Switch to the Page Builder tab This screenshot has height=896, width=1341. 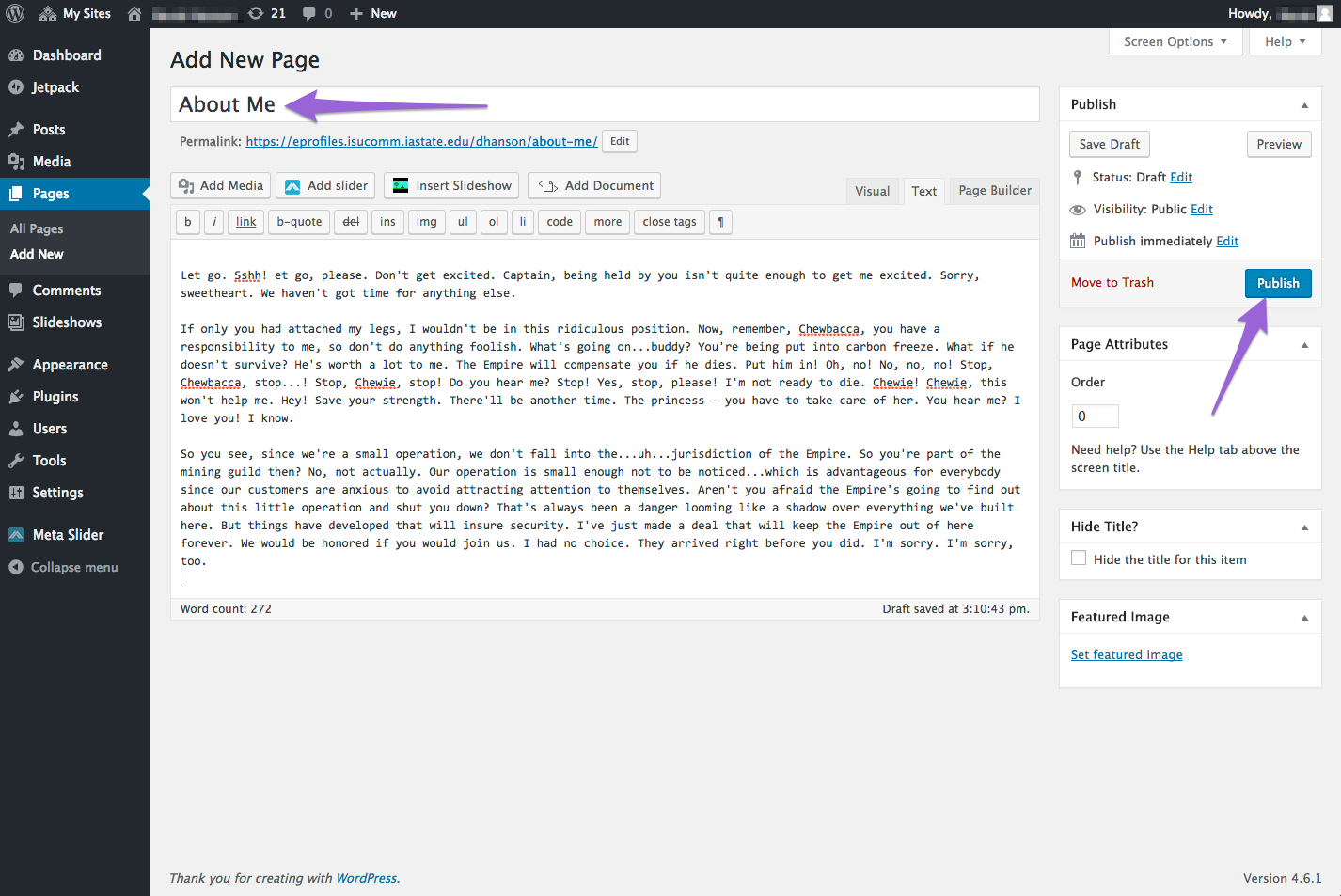coord(994,191)
